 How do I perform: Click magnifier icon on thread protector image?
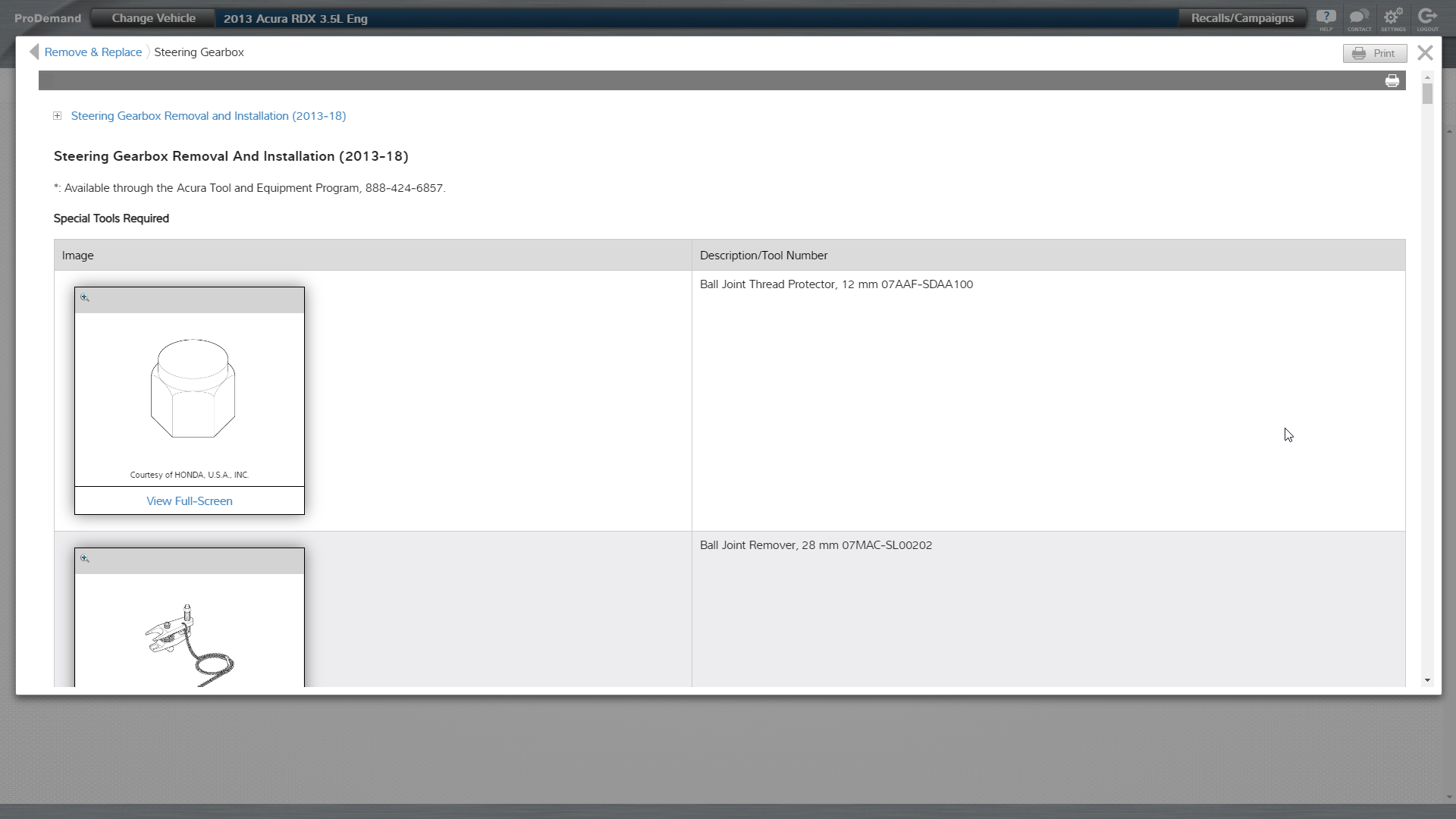(85, 298)
